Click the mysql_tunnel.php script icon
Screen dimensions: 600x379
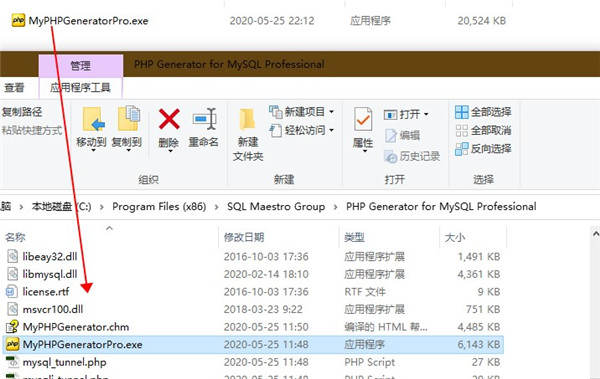pos(12,362)
